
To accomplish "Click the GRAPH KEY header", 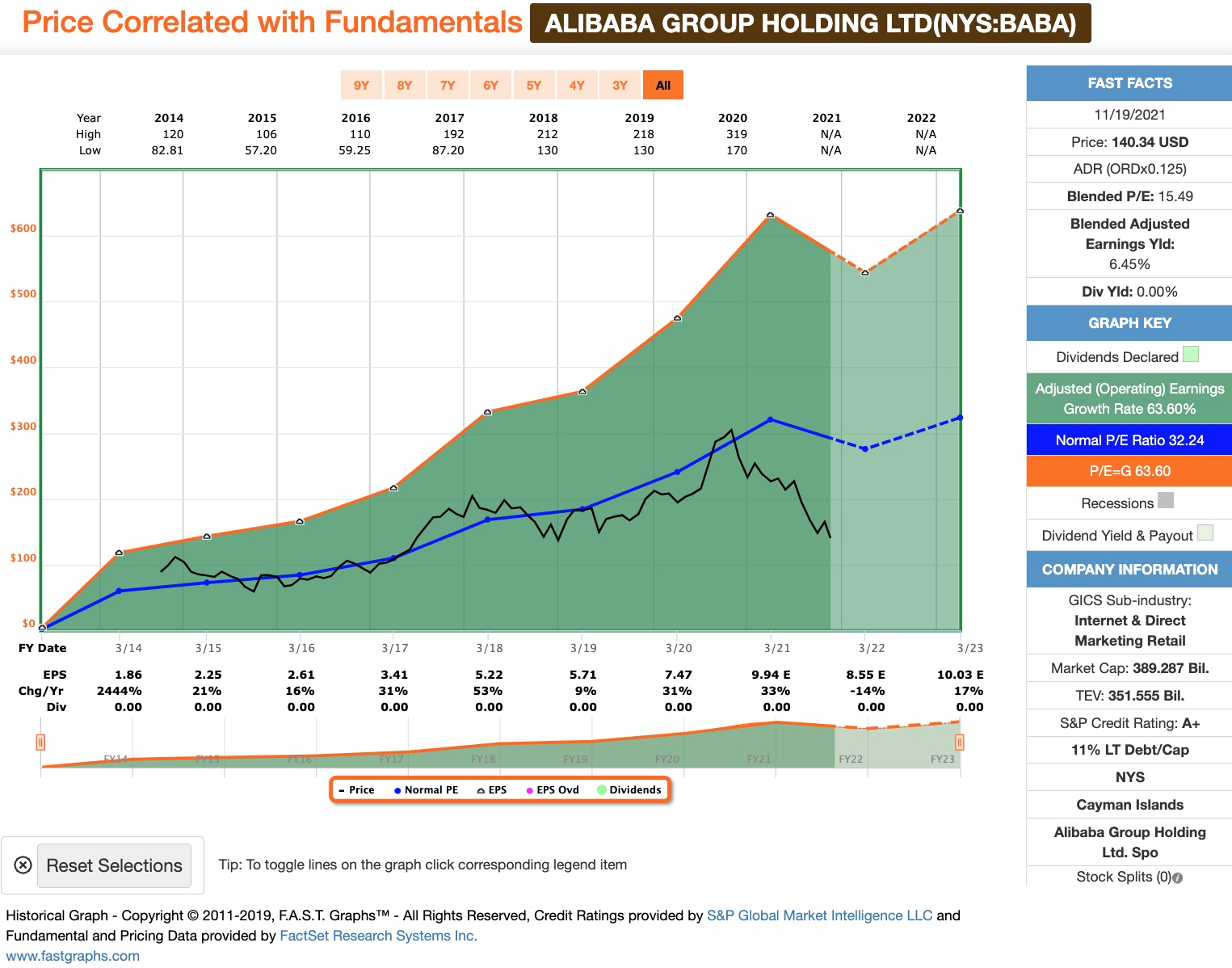I will coord(1129,323).
